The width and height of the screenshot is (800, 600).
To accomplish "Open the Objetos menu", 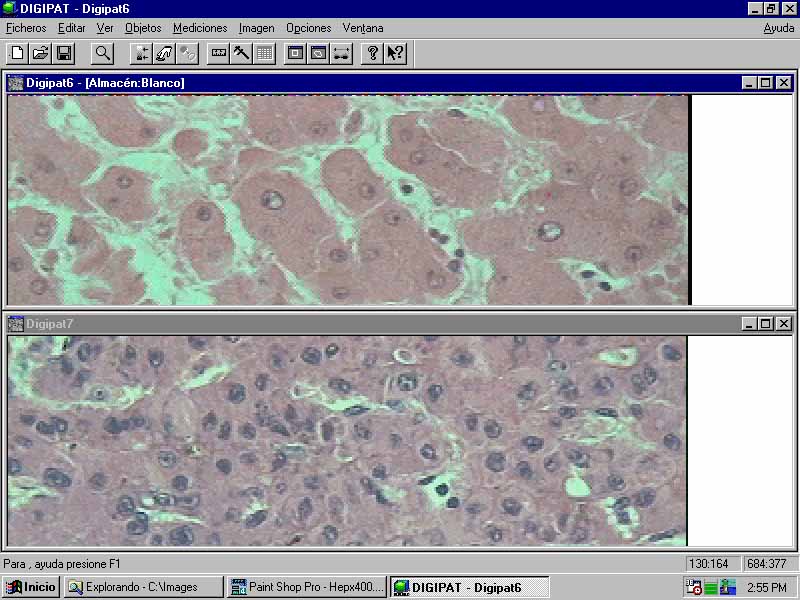I will [x=143, y=28].
